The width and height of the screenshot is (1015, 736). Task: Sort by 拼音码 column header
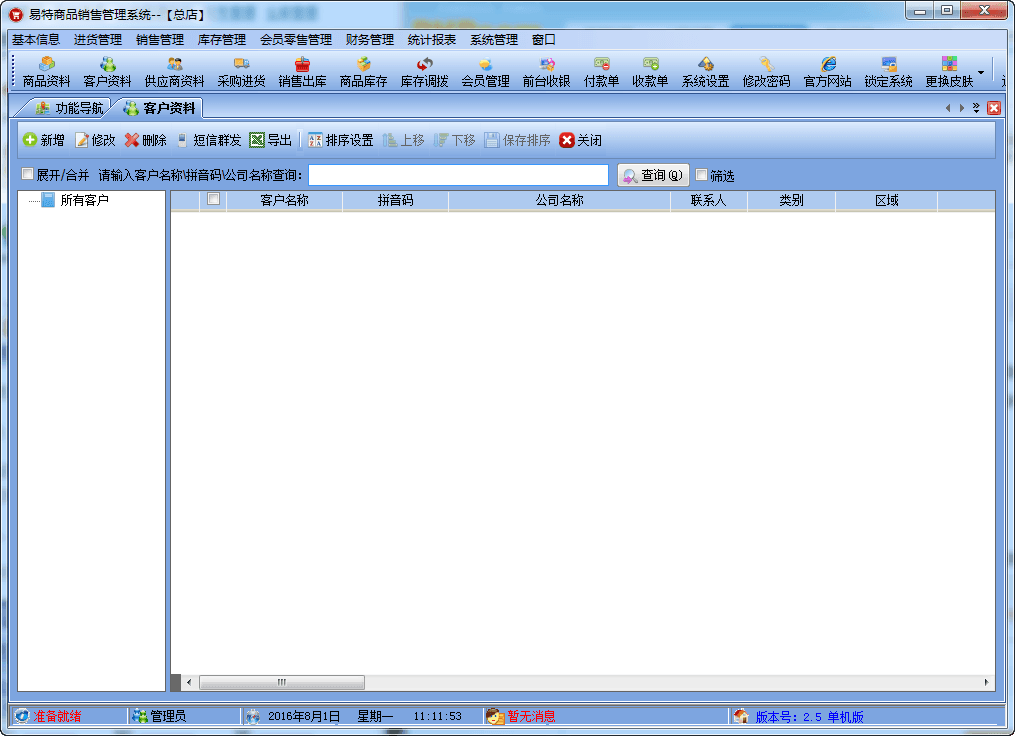396,200
